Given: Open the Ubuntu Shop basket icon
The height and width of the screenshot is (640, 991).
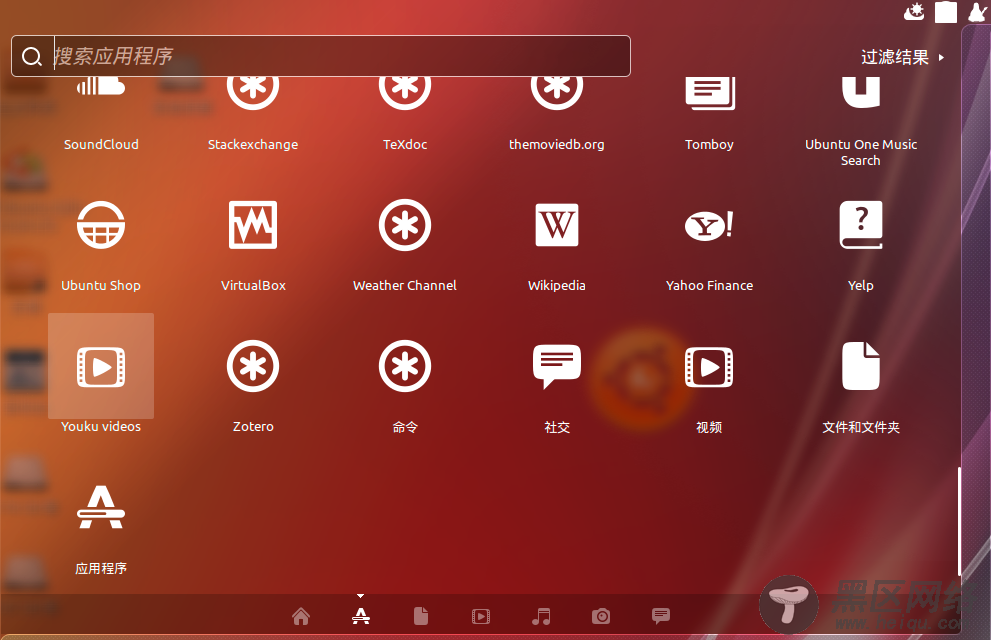Looking at the screenshot, I should tap(101, 225).
